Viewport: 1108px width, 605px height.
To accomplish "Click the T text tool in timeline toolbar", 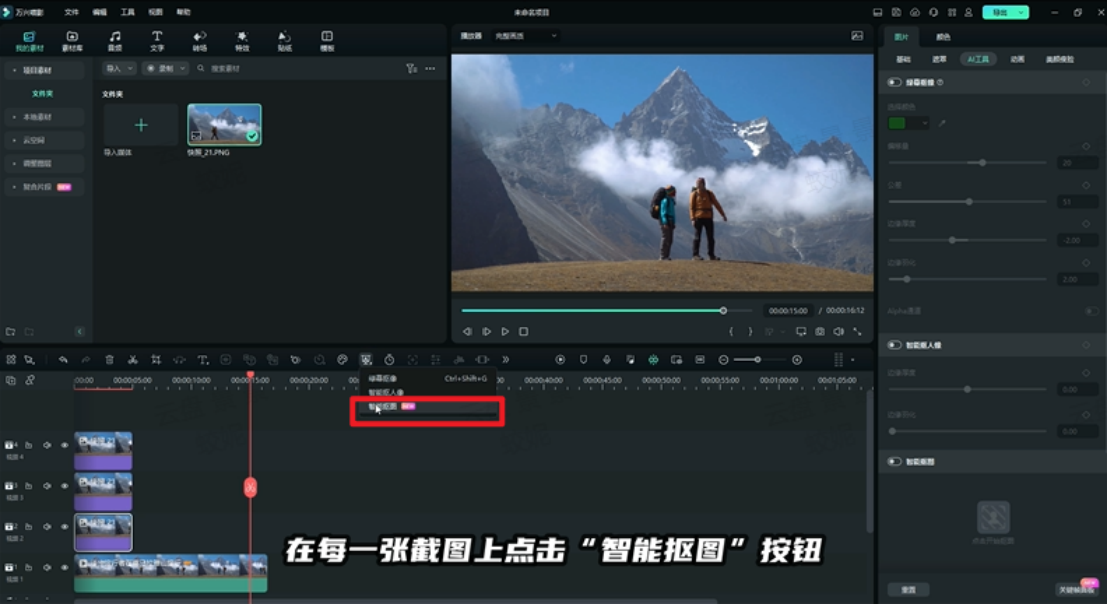I will tap(203, 360).
